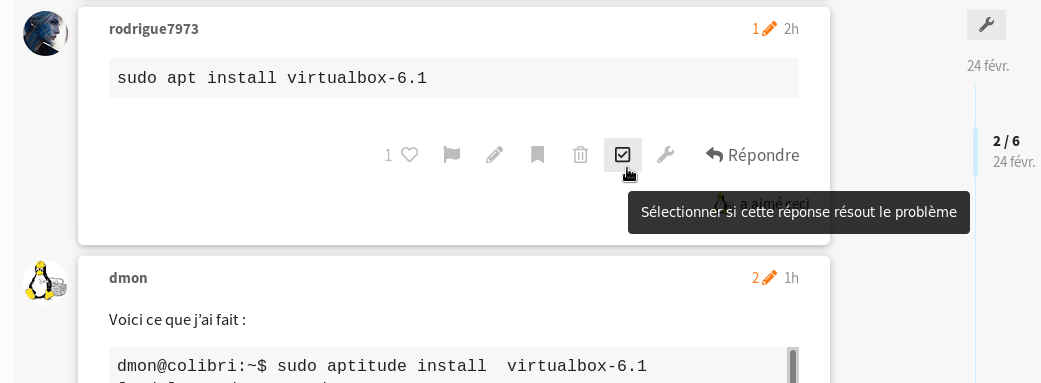Delete post using the trash icon
Screen dimensions: 1041x383
point(580,155)
